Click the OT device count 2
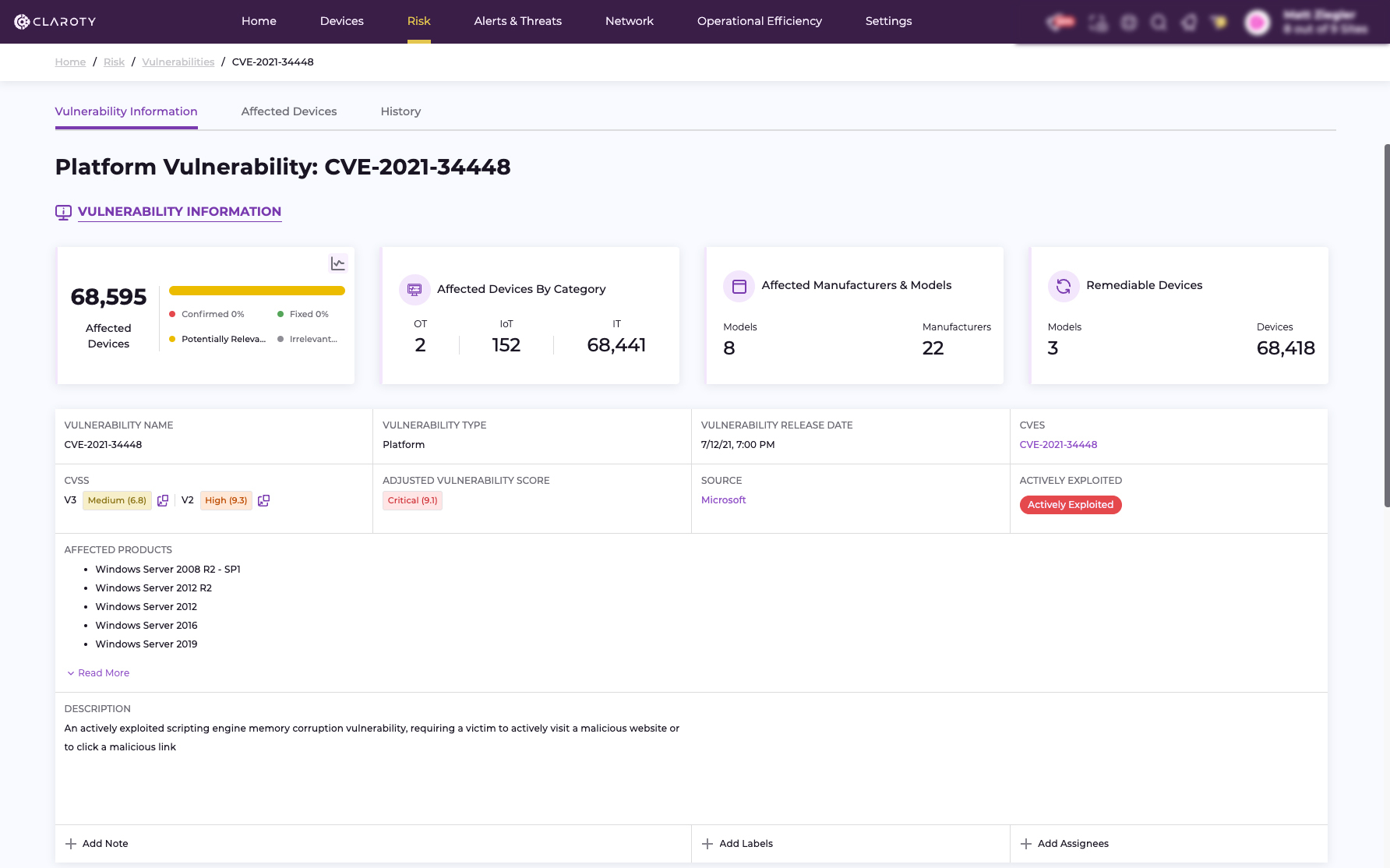The height and width of the screenshot is (868, 1390). 420,345
